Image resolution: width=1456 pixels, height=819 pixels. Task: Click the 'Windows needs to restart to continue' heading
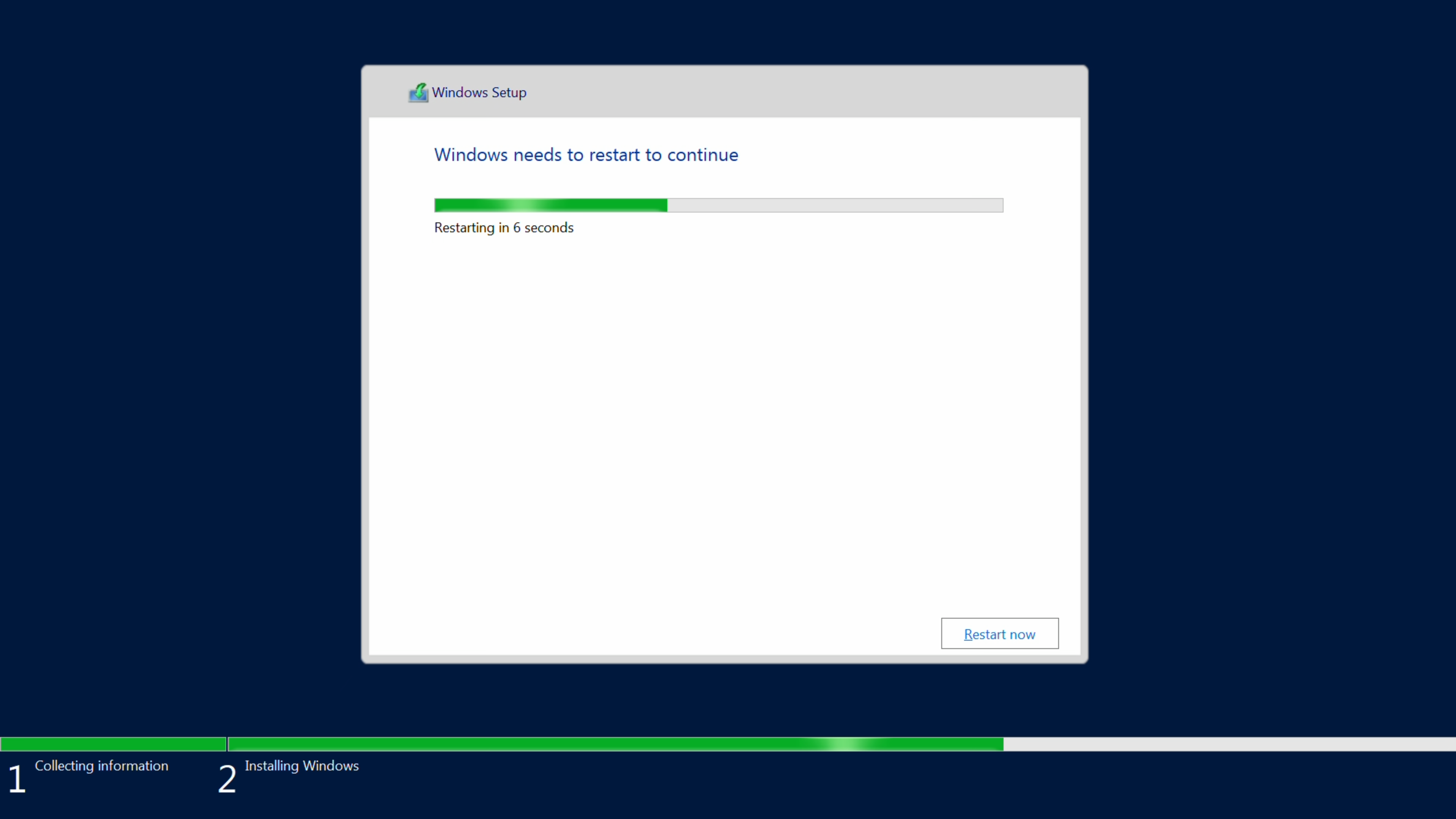pyautogui.click(x=586, y=155)
